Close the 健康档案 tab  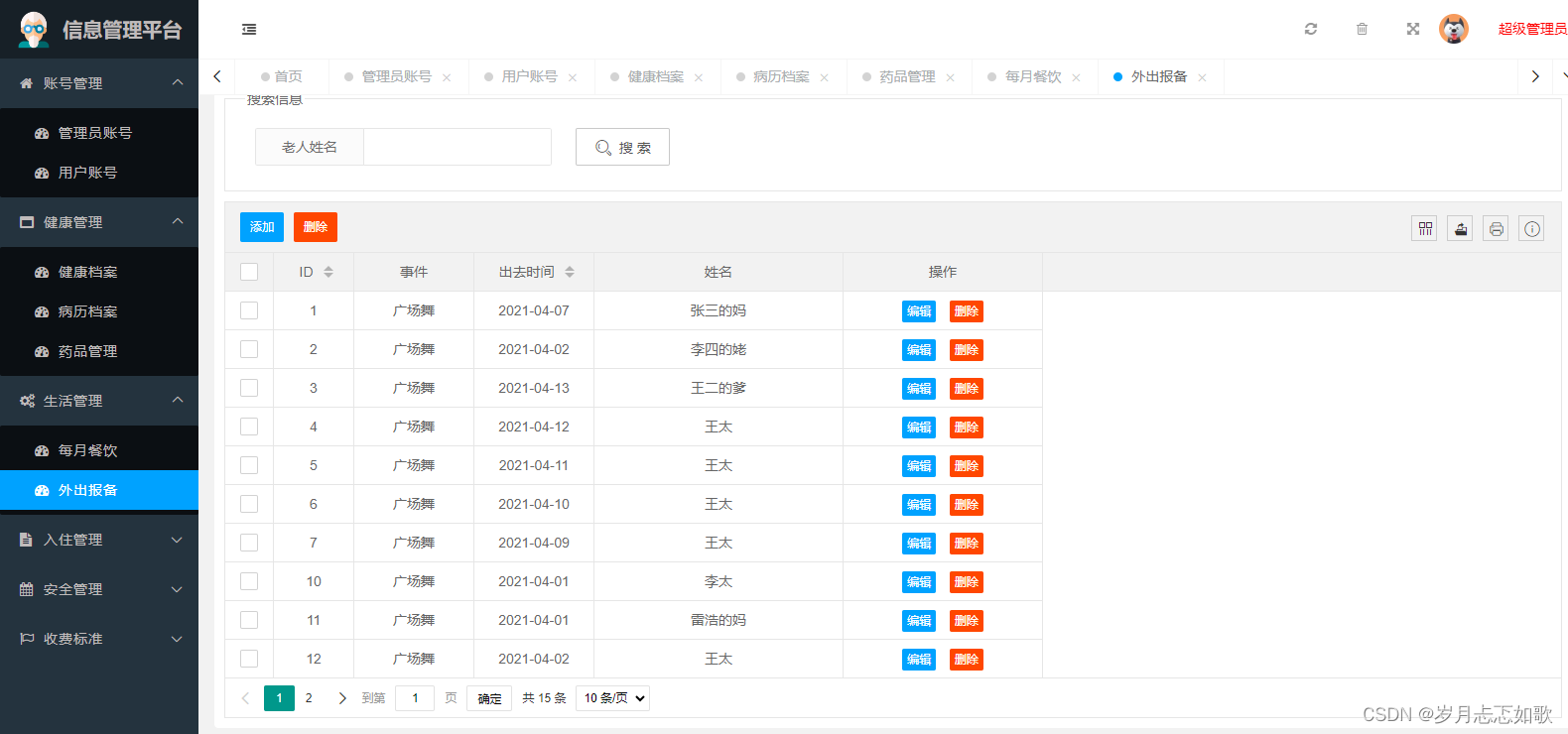click(699, 77)
